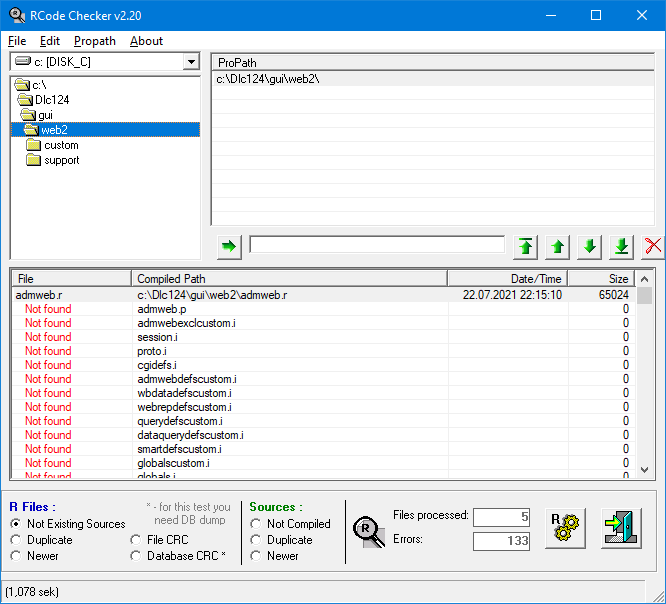Move ProPath entry up one

click(x=557, y=246)
